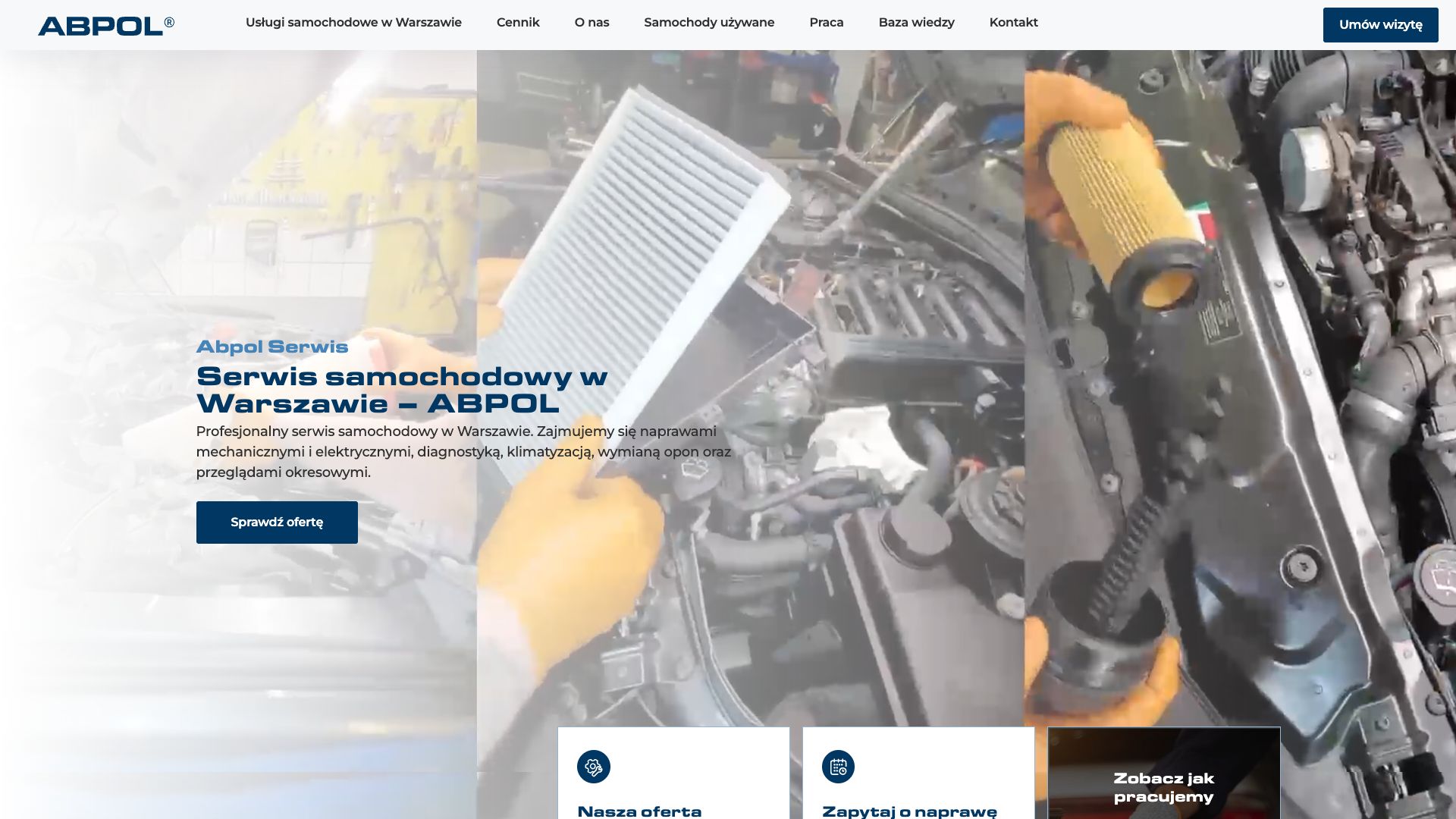The width and height of the screenshot is (1456, 819).
Task: Click the ABPOL logo
Action: pos(106,26)
